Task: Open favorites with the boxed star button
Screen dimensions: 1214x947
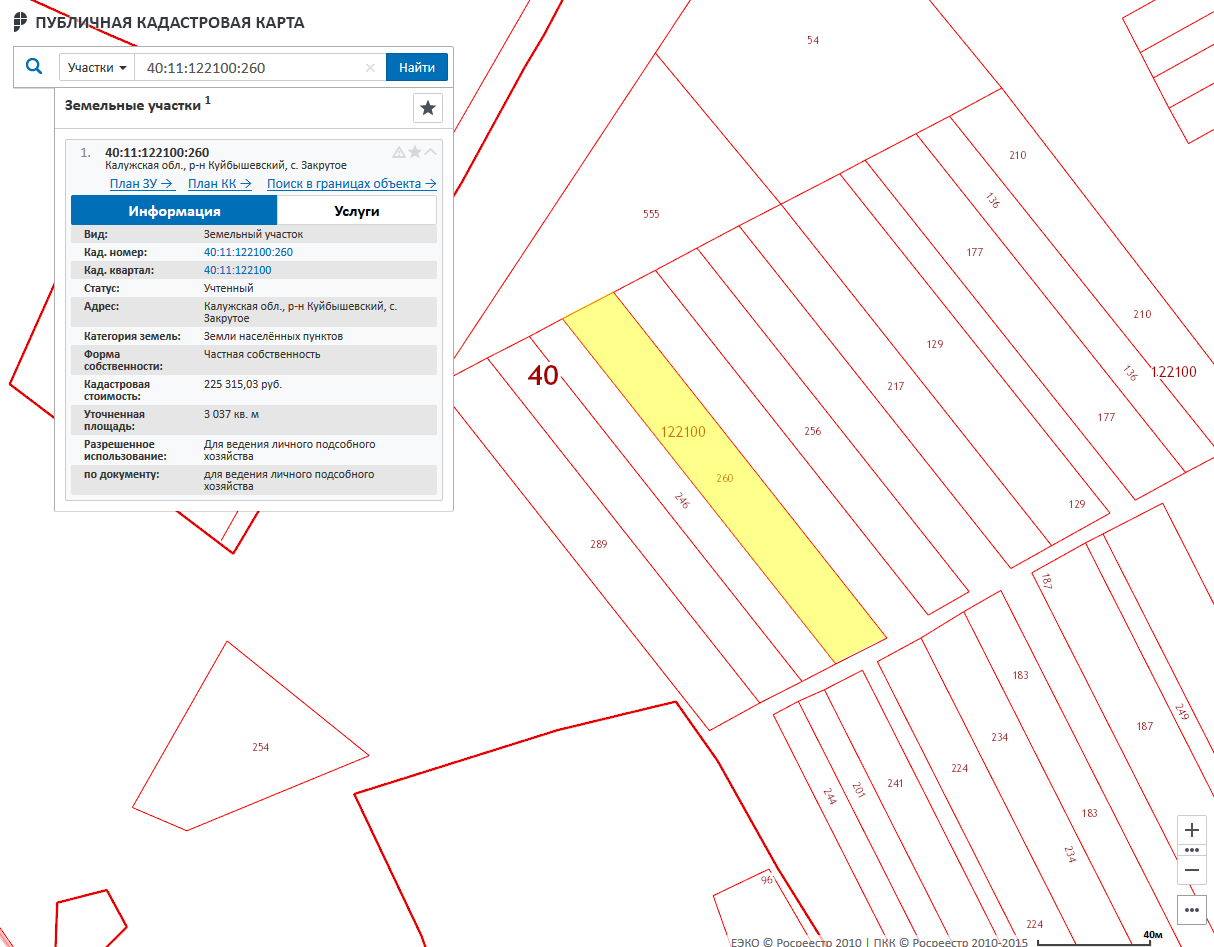Action: pyautogui.click(x=427, y=108)
